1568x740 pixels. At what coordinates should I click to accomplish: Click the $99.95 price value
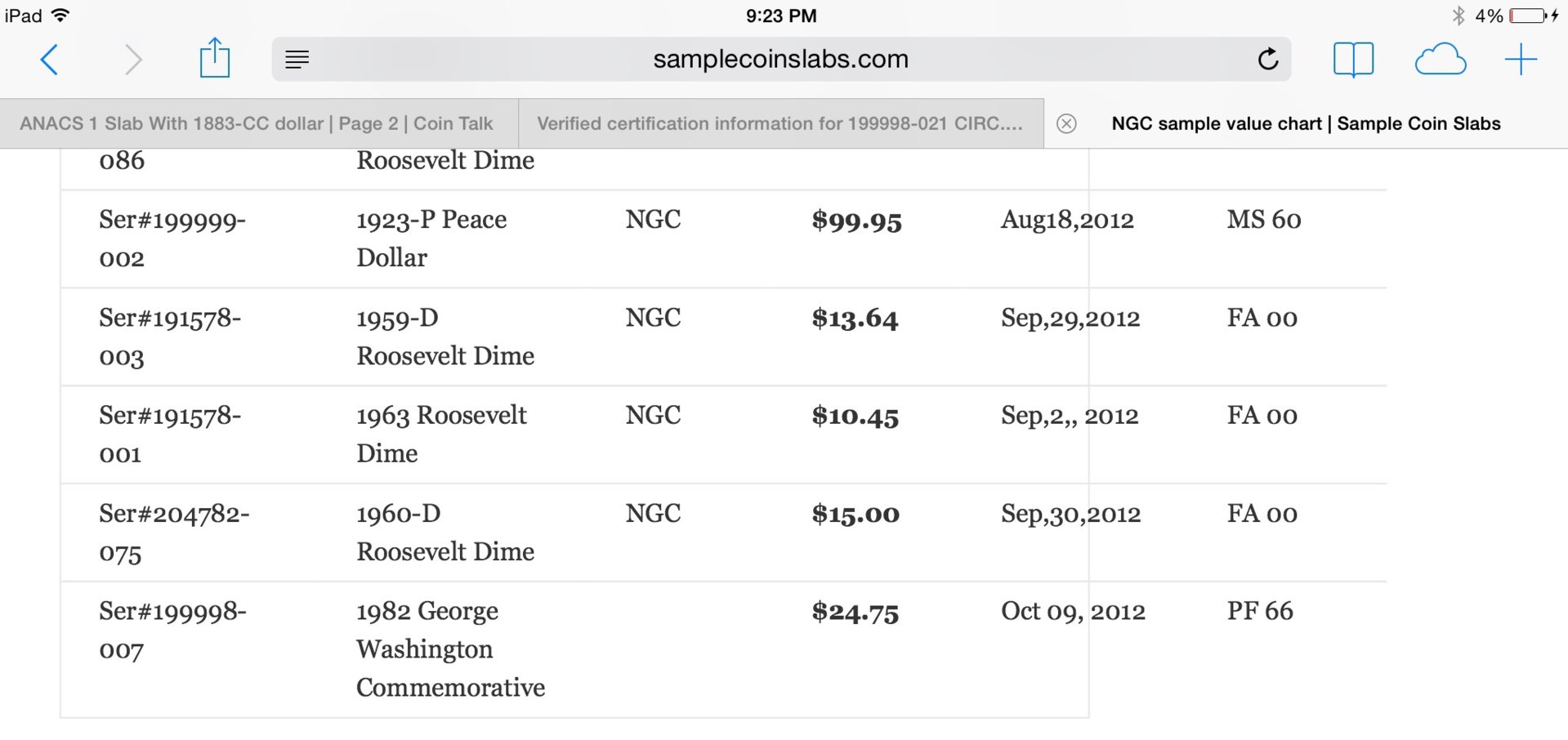[x=856, y=221]
